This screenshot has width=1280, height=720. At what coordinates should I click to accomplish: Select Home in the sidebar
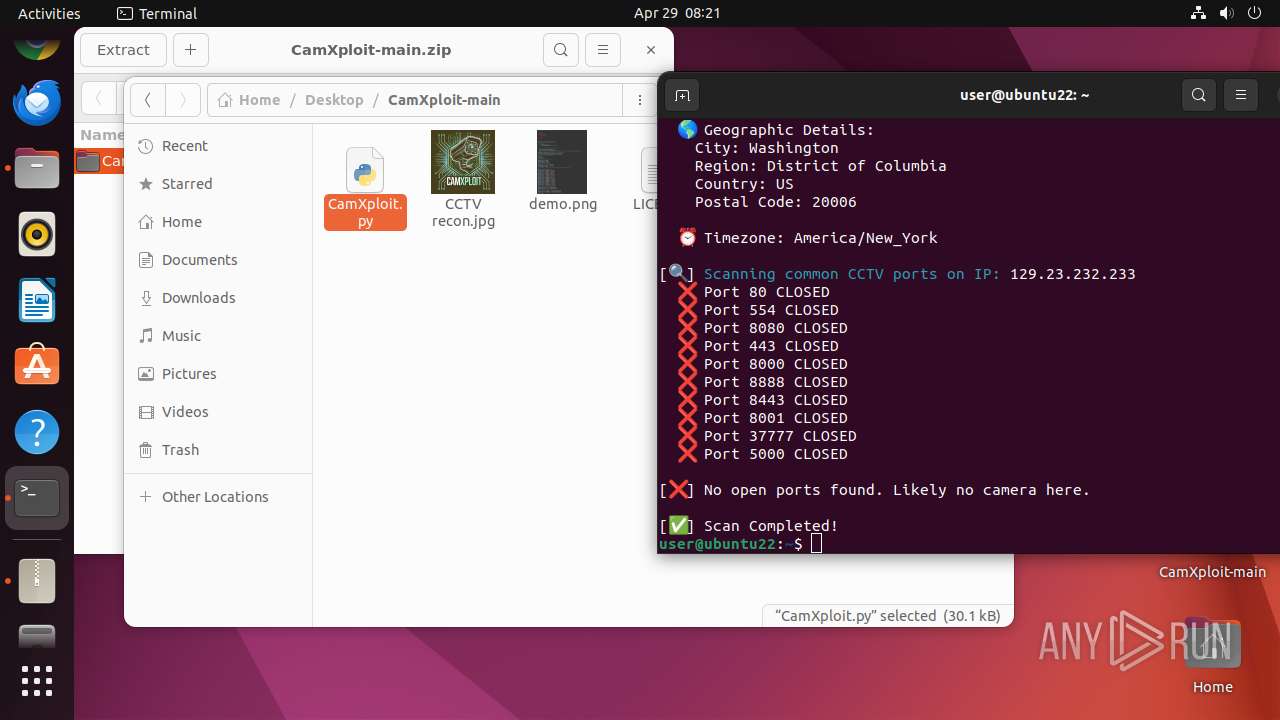coord(218,222)
